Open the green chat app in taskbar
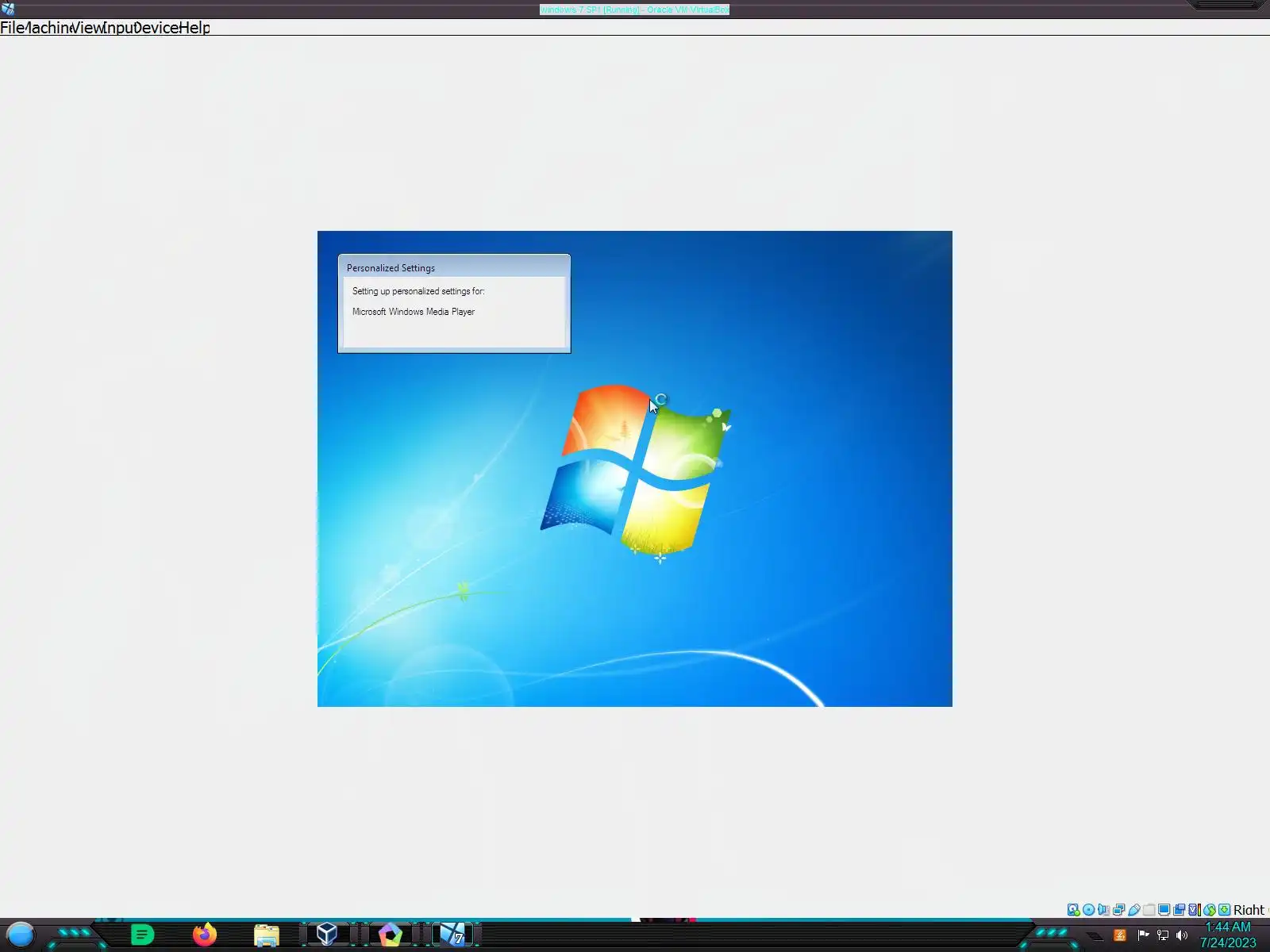This screenshot has width=1270, height=952. pos(142,935)
